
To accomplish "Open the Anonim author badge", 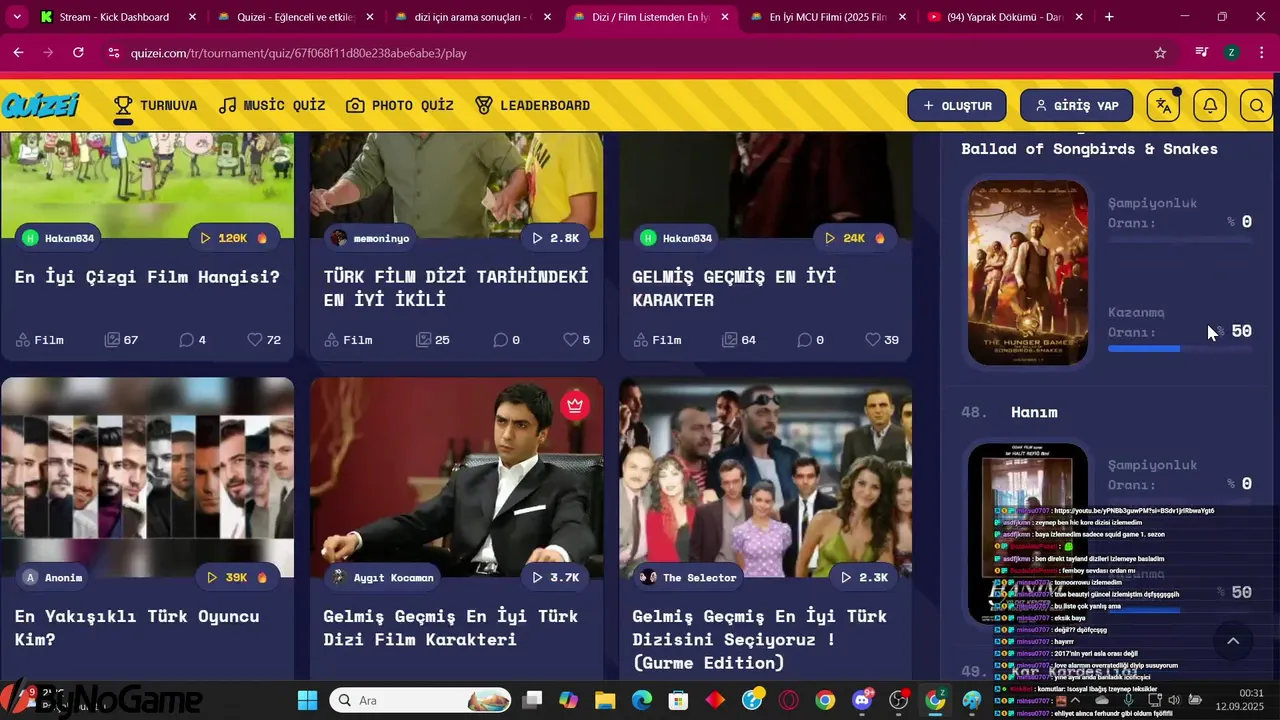I will (53, 577).
